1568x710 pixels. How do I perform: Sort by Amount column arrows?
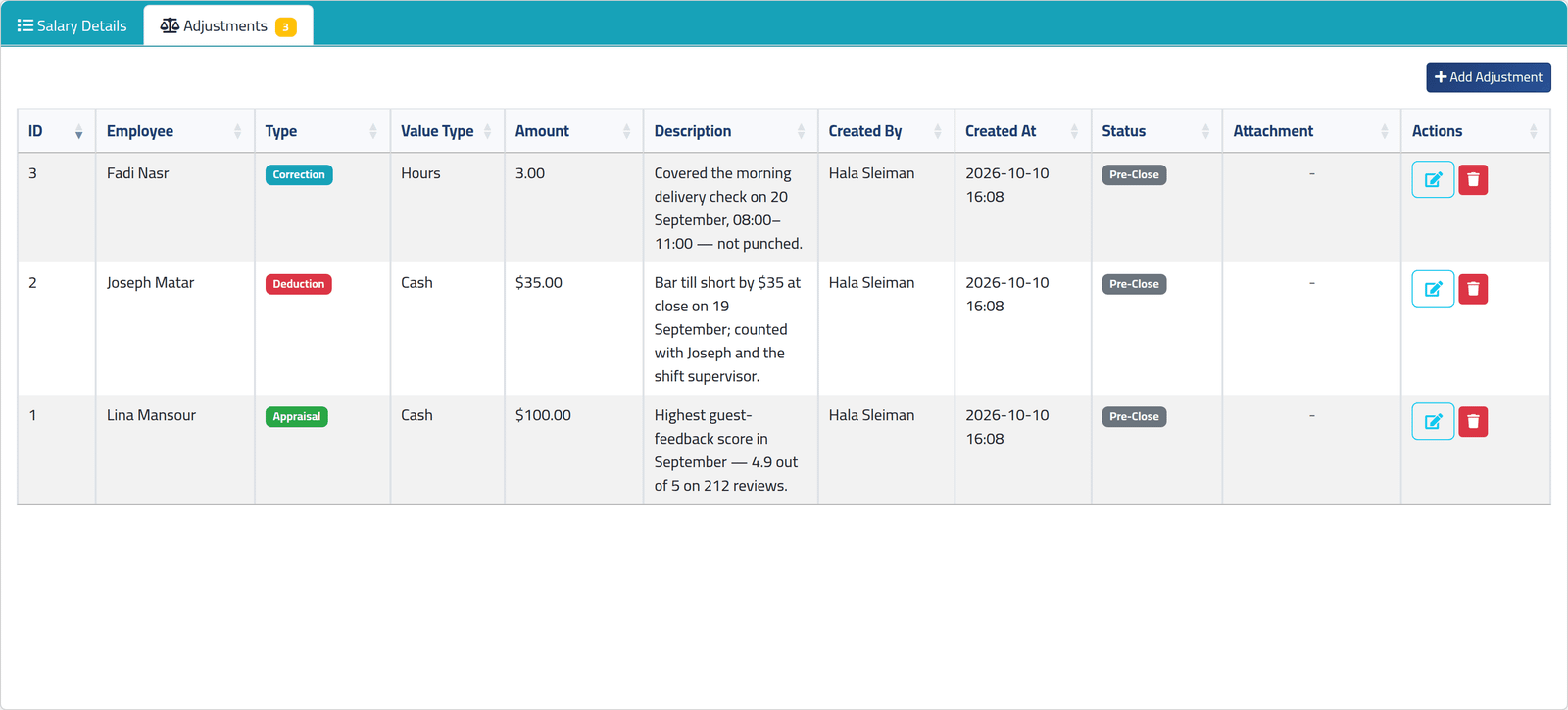click(626, 131)
